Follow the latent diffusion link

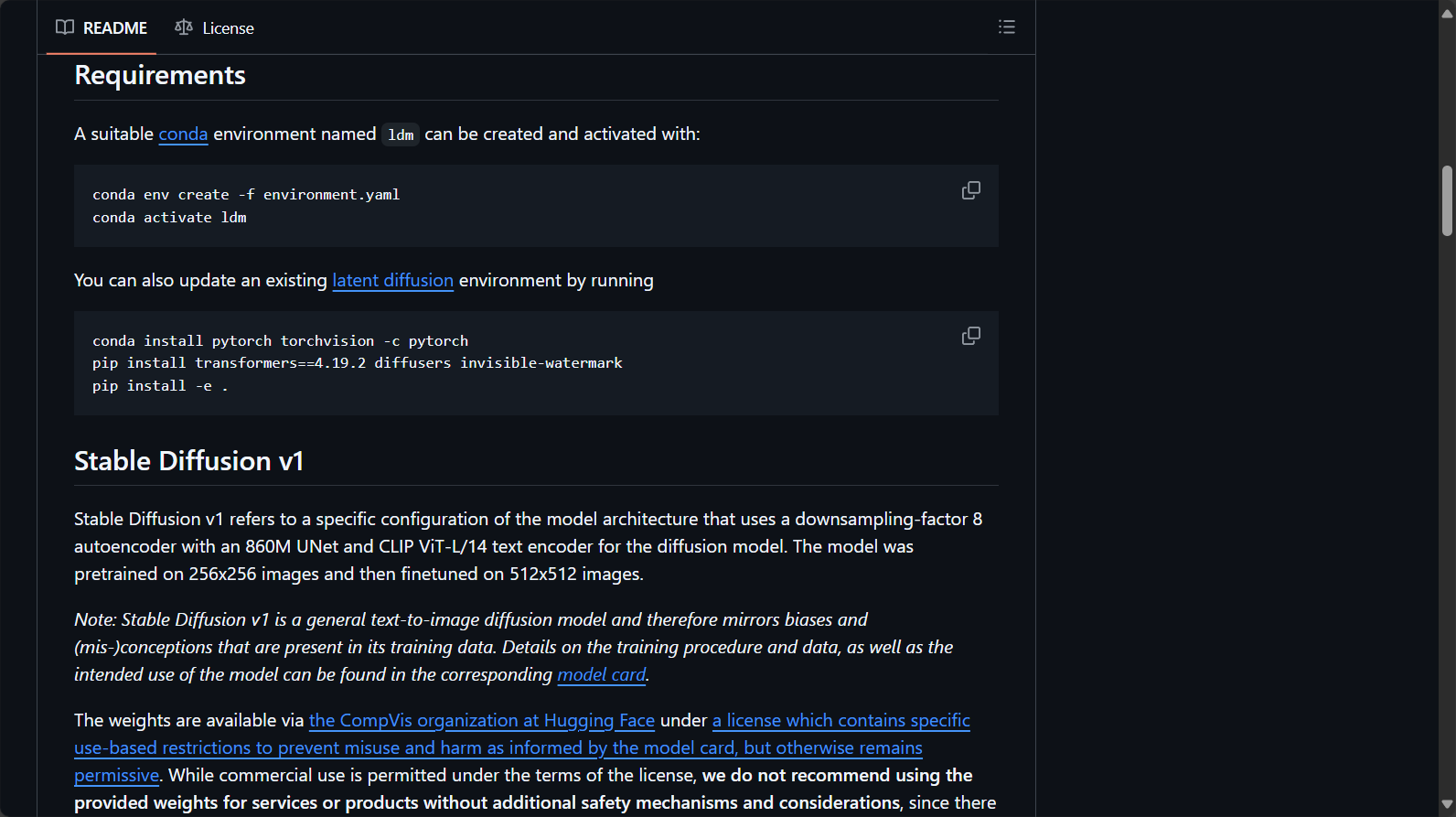click(x=392, y=281)
